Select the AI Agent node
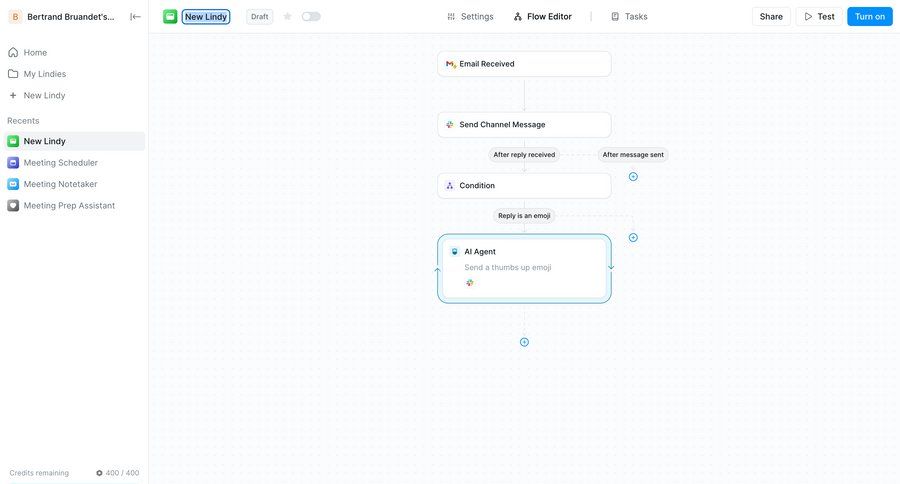Screen dimensions: 900x484 tap(524, 269)
